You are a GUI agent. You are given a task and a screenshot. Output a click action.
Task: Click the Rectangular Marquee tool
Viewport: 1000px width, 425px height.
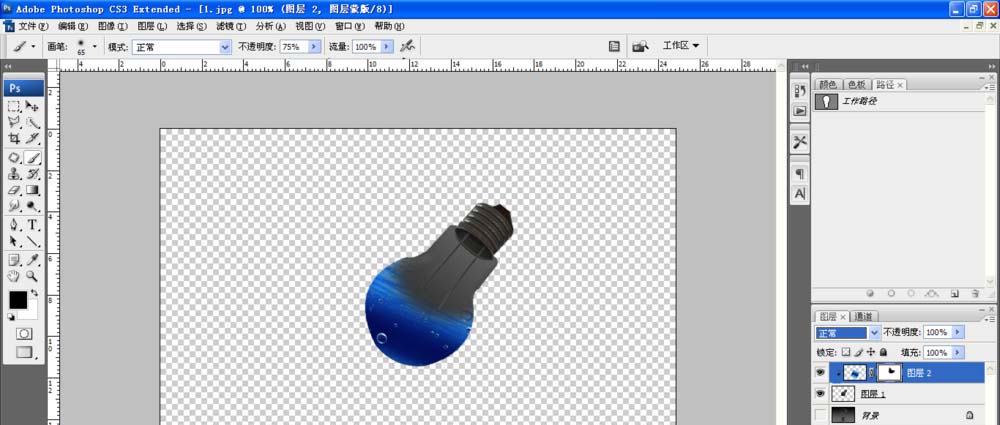tap(14, 106)
